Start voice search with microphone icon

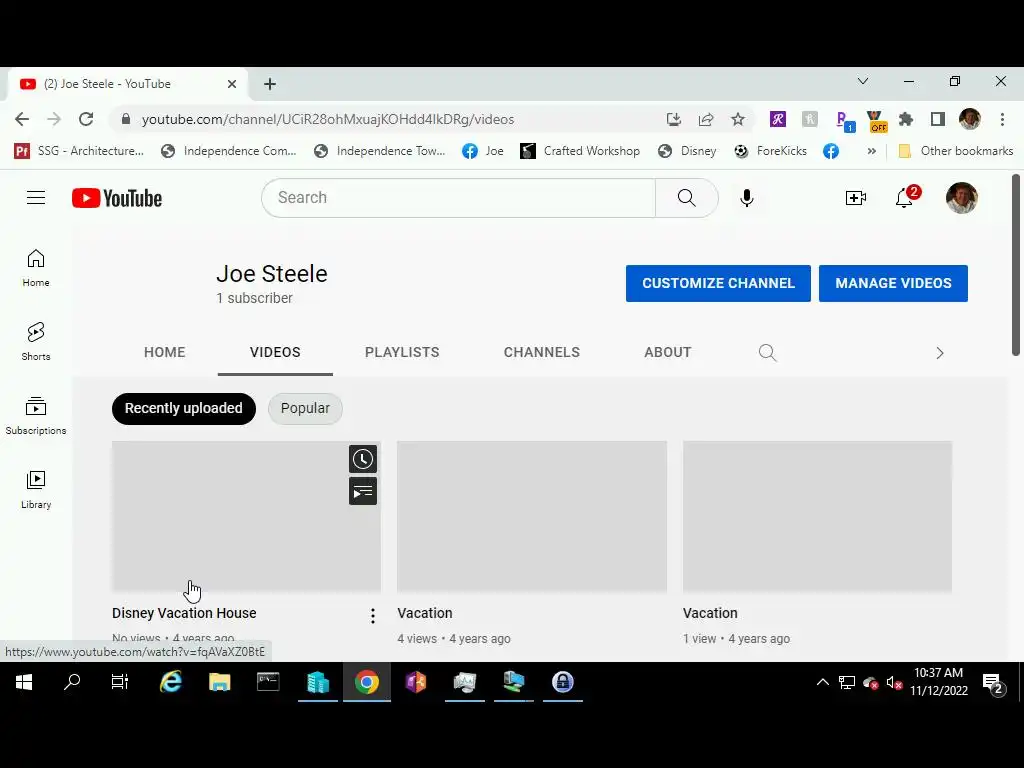click(x=746, y=198)
